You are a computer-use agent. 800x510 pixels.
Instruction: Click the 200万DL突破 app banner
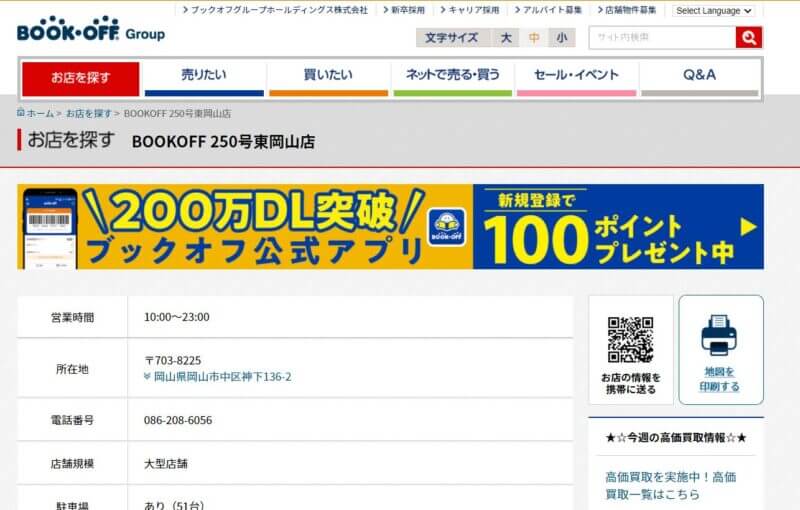[245, 226]
